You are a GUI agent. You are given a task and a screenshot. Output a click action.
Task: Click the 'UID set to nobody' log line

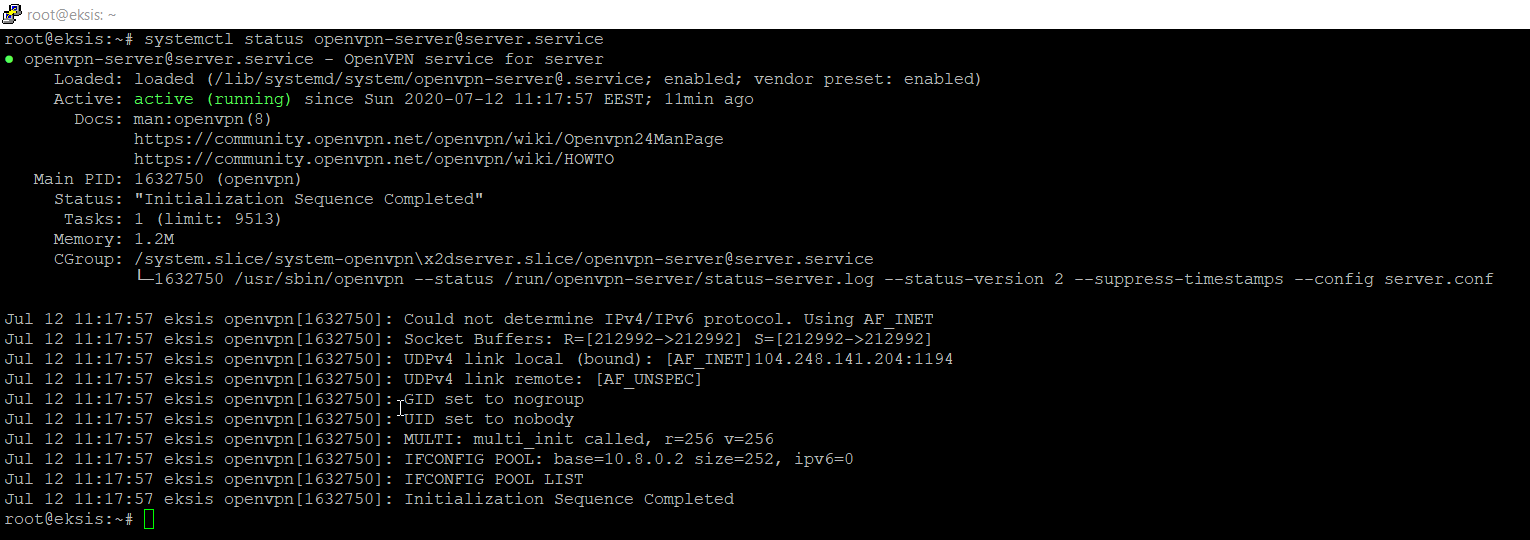(489, 419)
